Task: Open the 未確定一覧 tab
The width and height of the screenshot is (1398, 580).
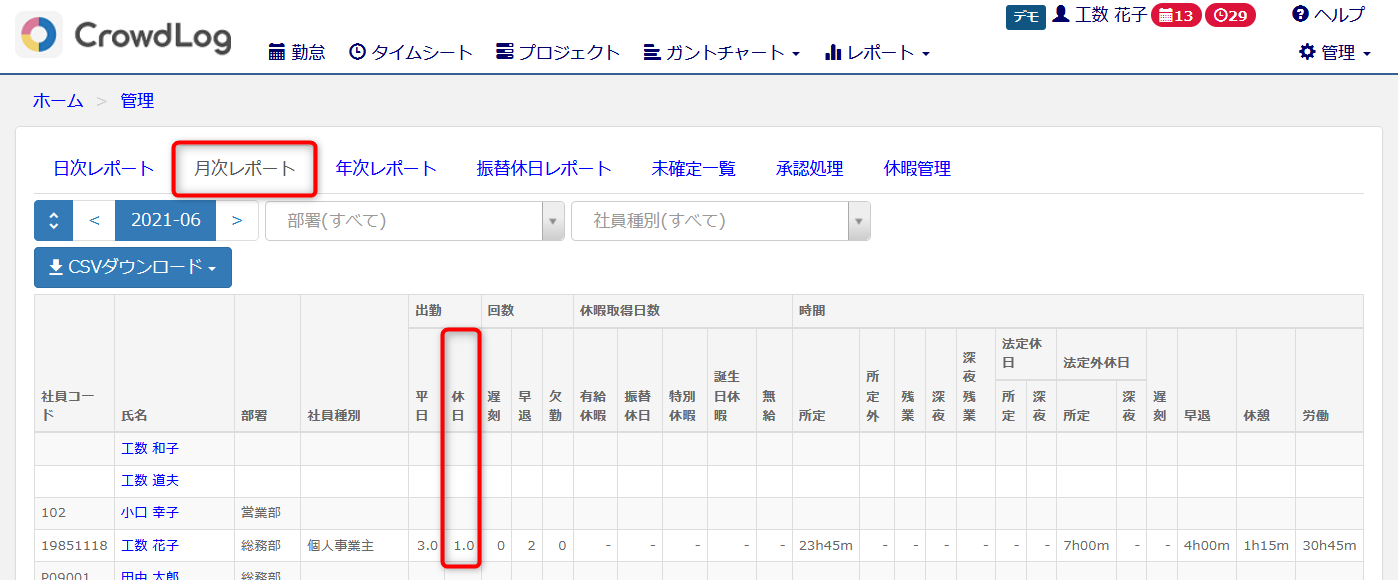Action: (693, 168)
